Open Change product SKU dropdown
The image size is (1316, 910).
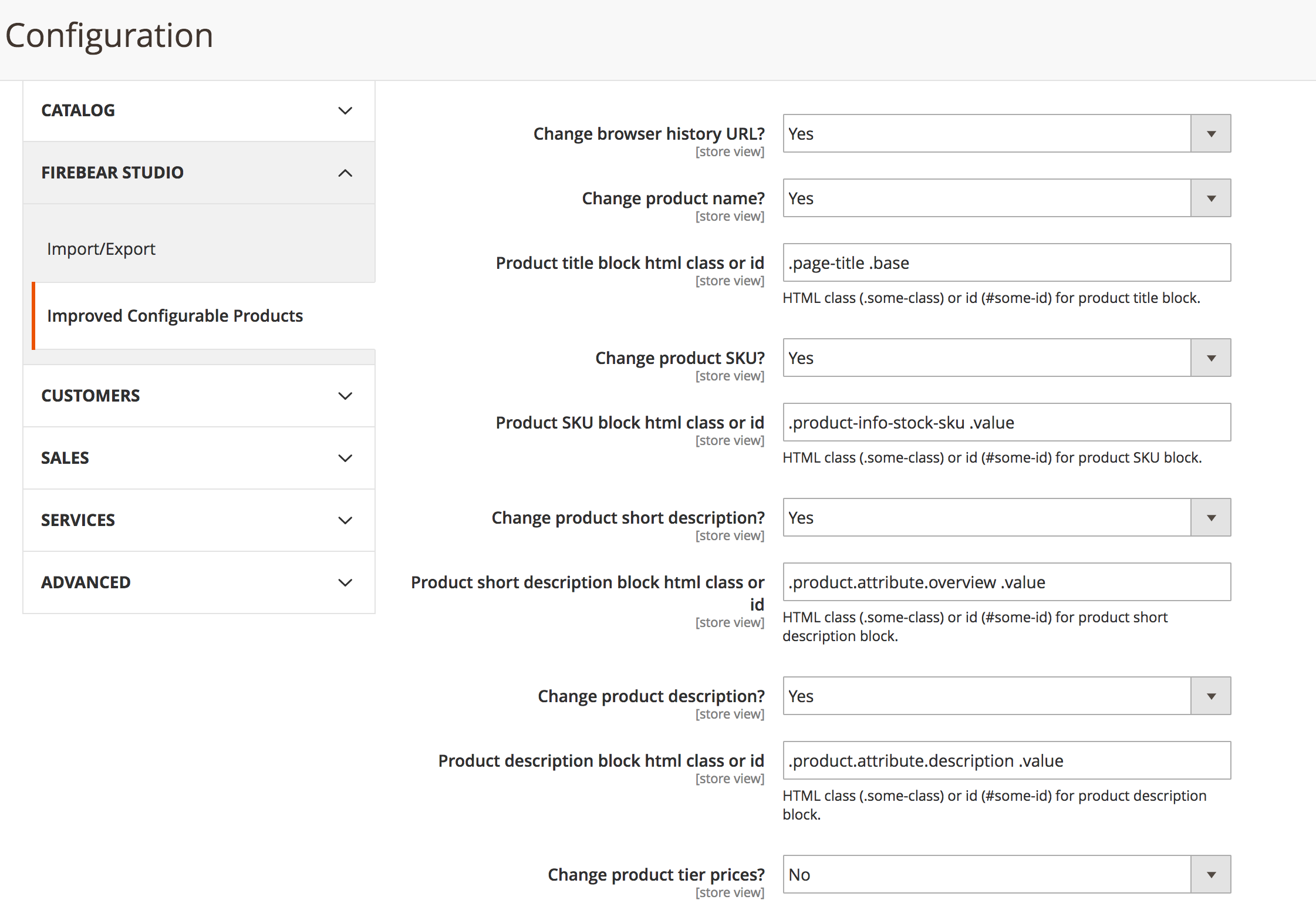pyautogui.click(x=1006, y=358)
